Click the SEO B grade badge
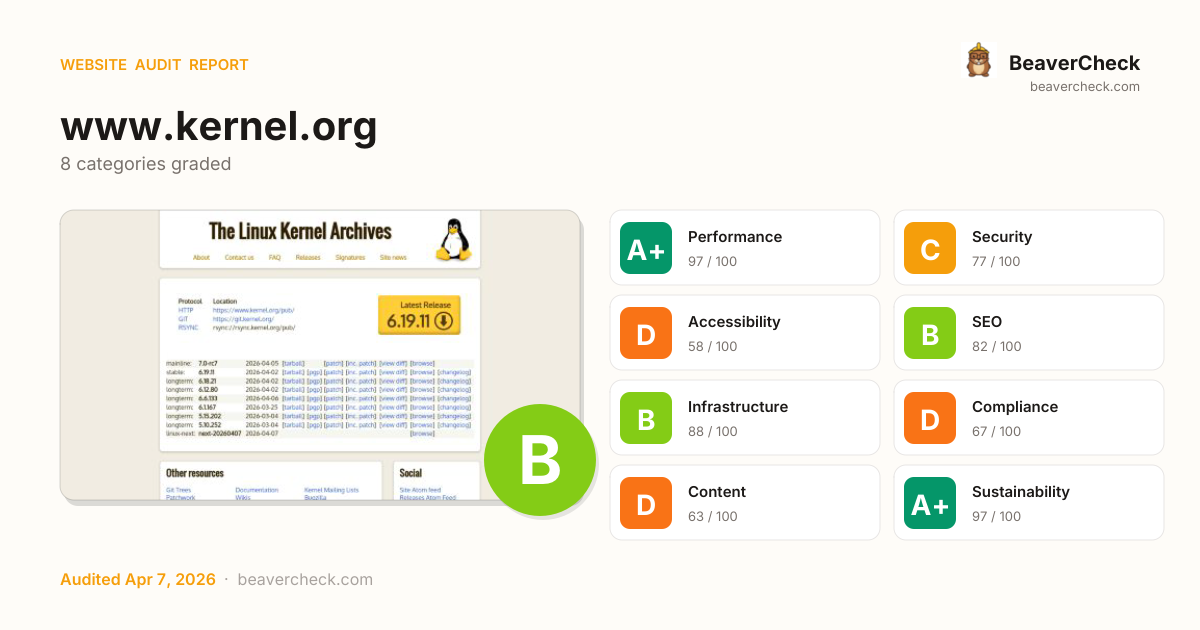The height and width of the screenshot is (630, 1200). [930, 333]
